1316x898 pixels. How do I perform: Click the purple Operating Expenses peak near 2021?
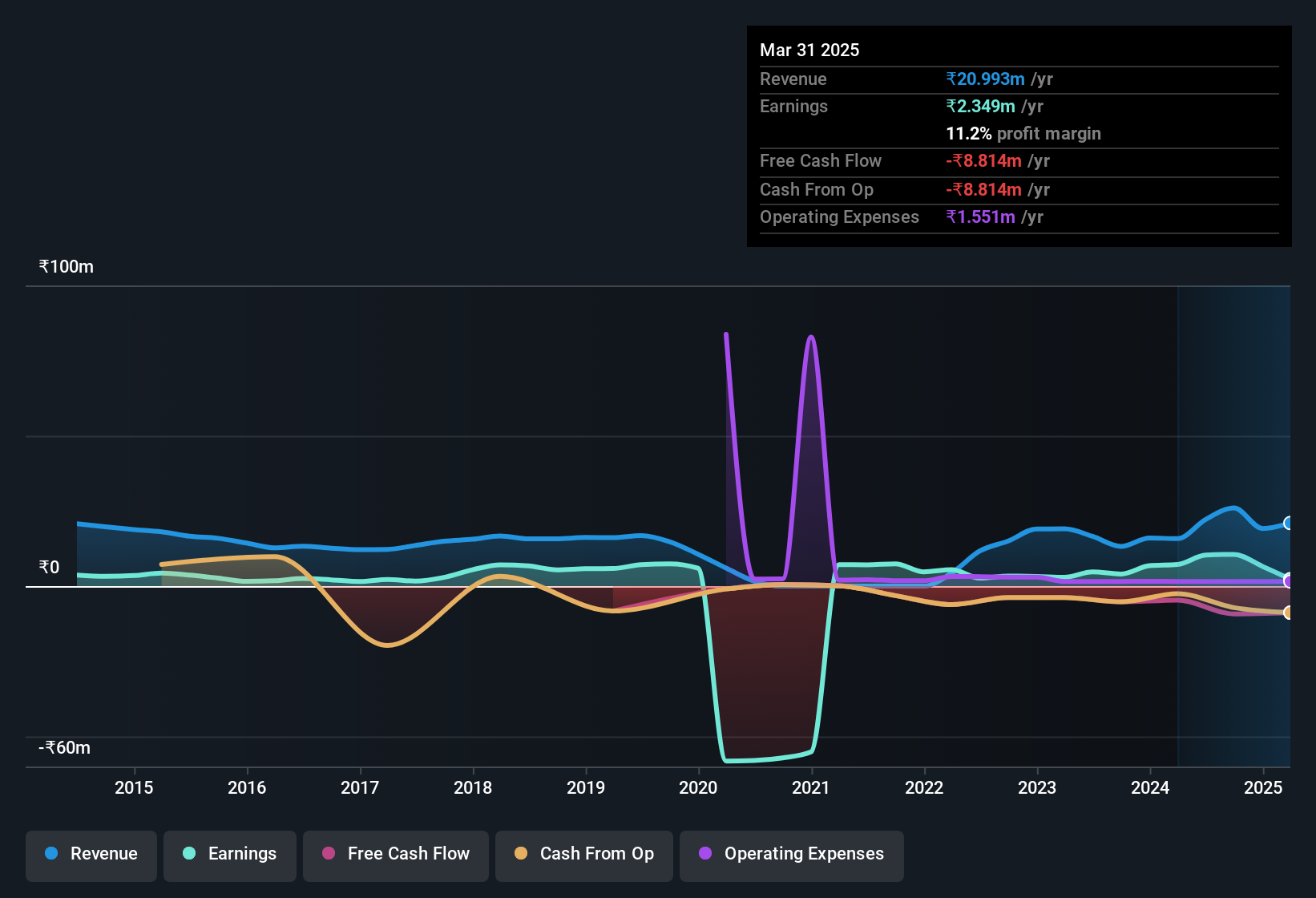(811, 338)
